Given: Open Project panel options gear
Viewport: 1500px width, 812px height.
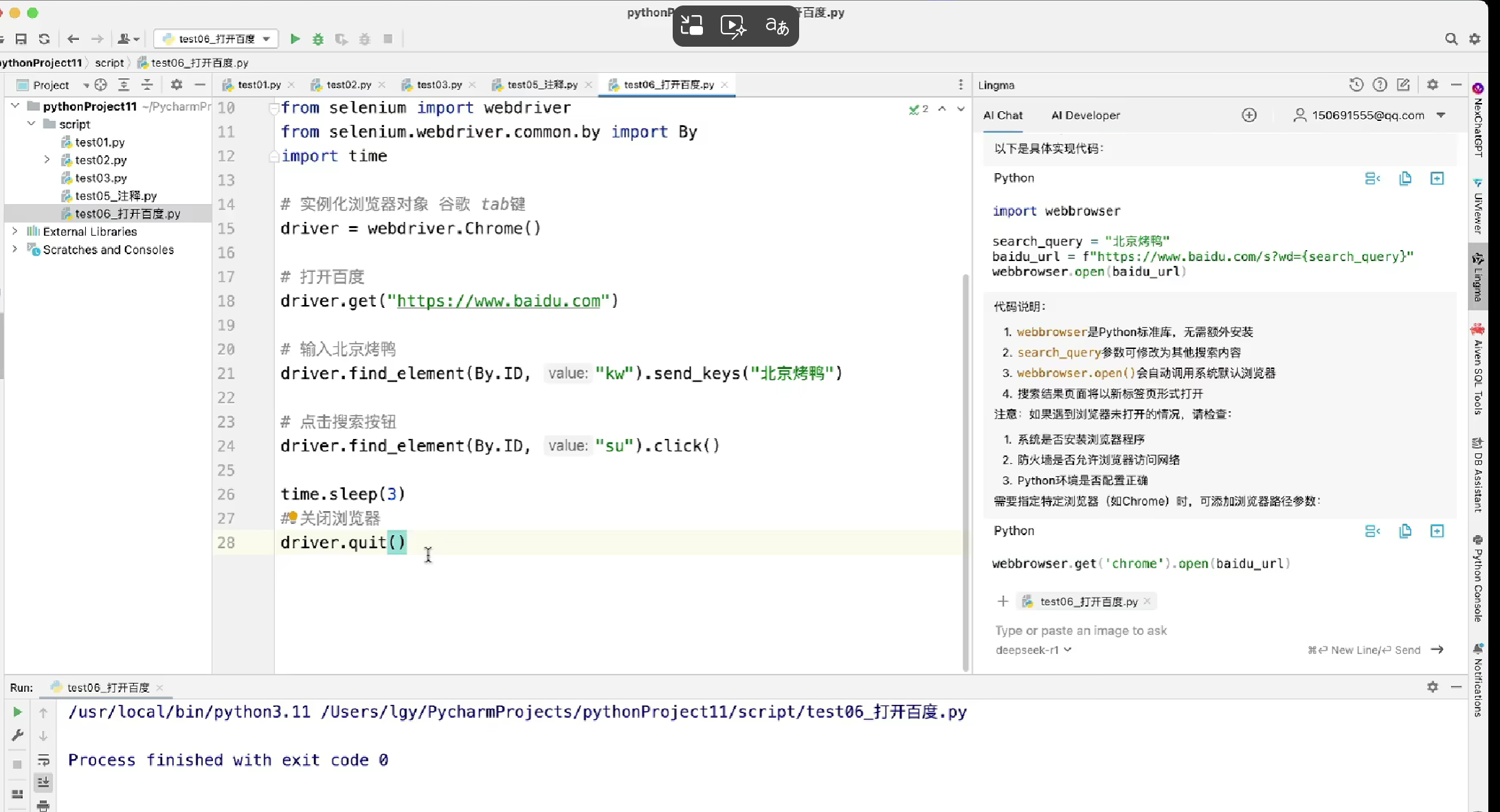Looking at the screenshot, I should (177, 84).
